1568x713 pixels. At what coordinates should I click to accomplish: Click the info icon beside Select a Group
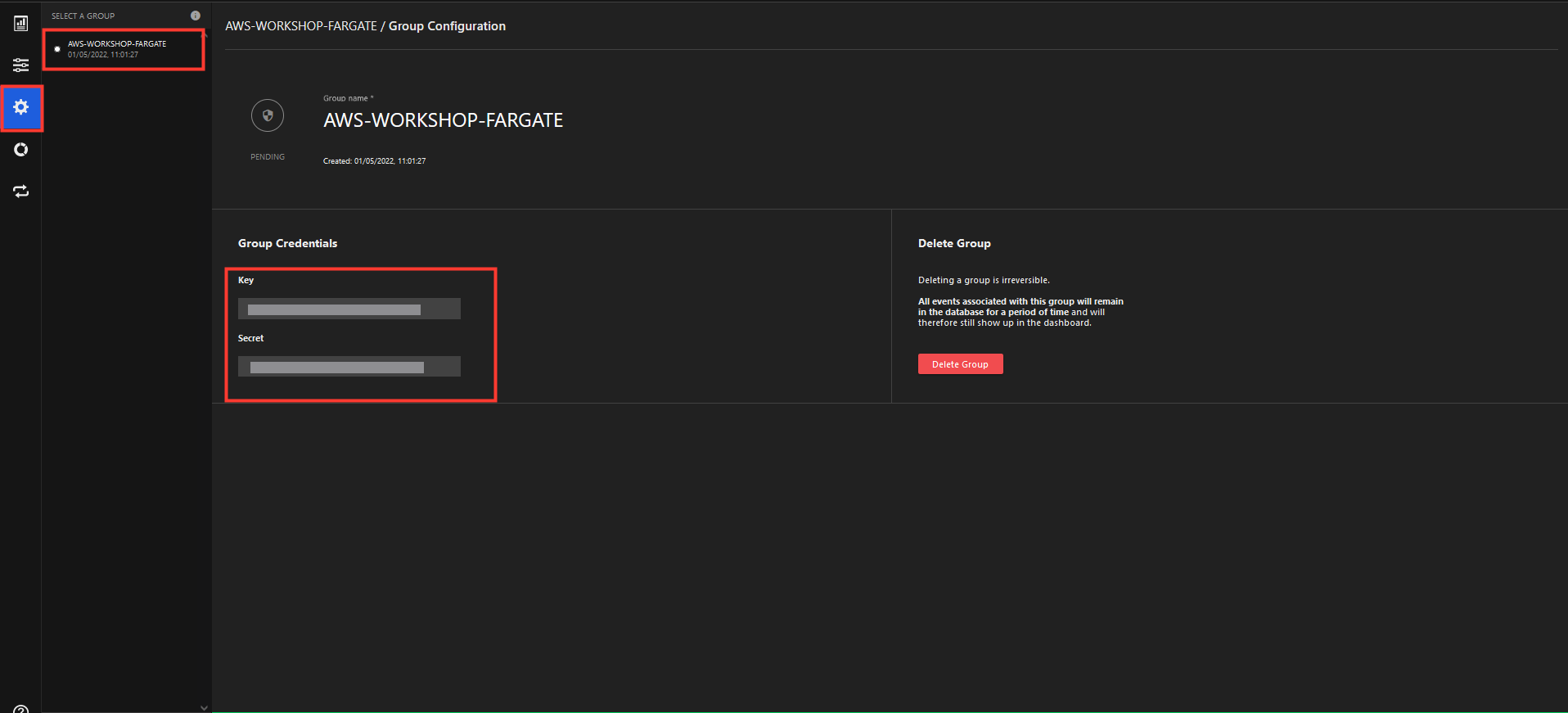point(196,16)
